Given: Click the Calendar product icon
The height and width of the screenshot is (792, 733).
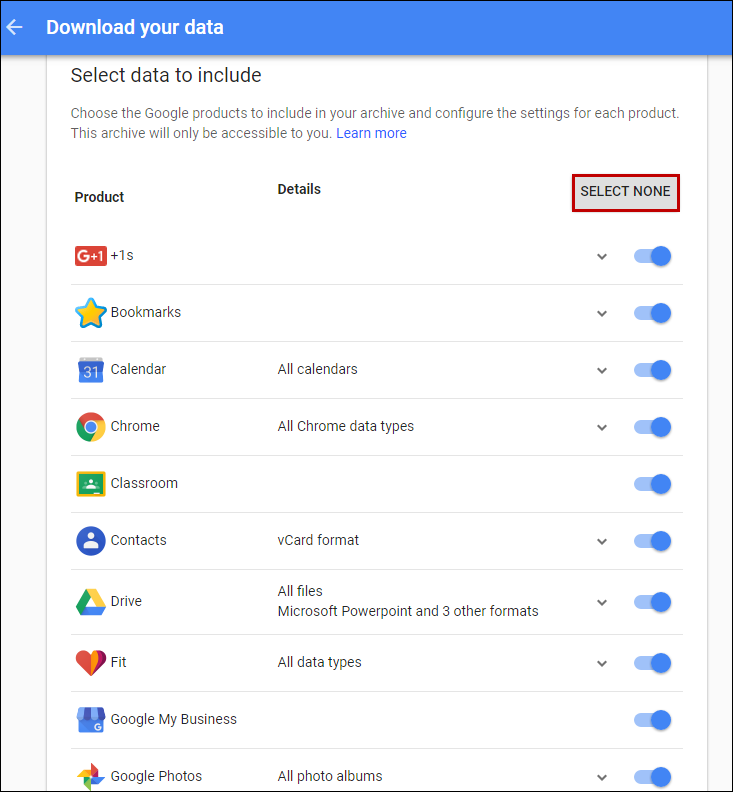Looking at the screenshot, I should click(90, 370).
